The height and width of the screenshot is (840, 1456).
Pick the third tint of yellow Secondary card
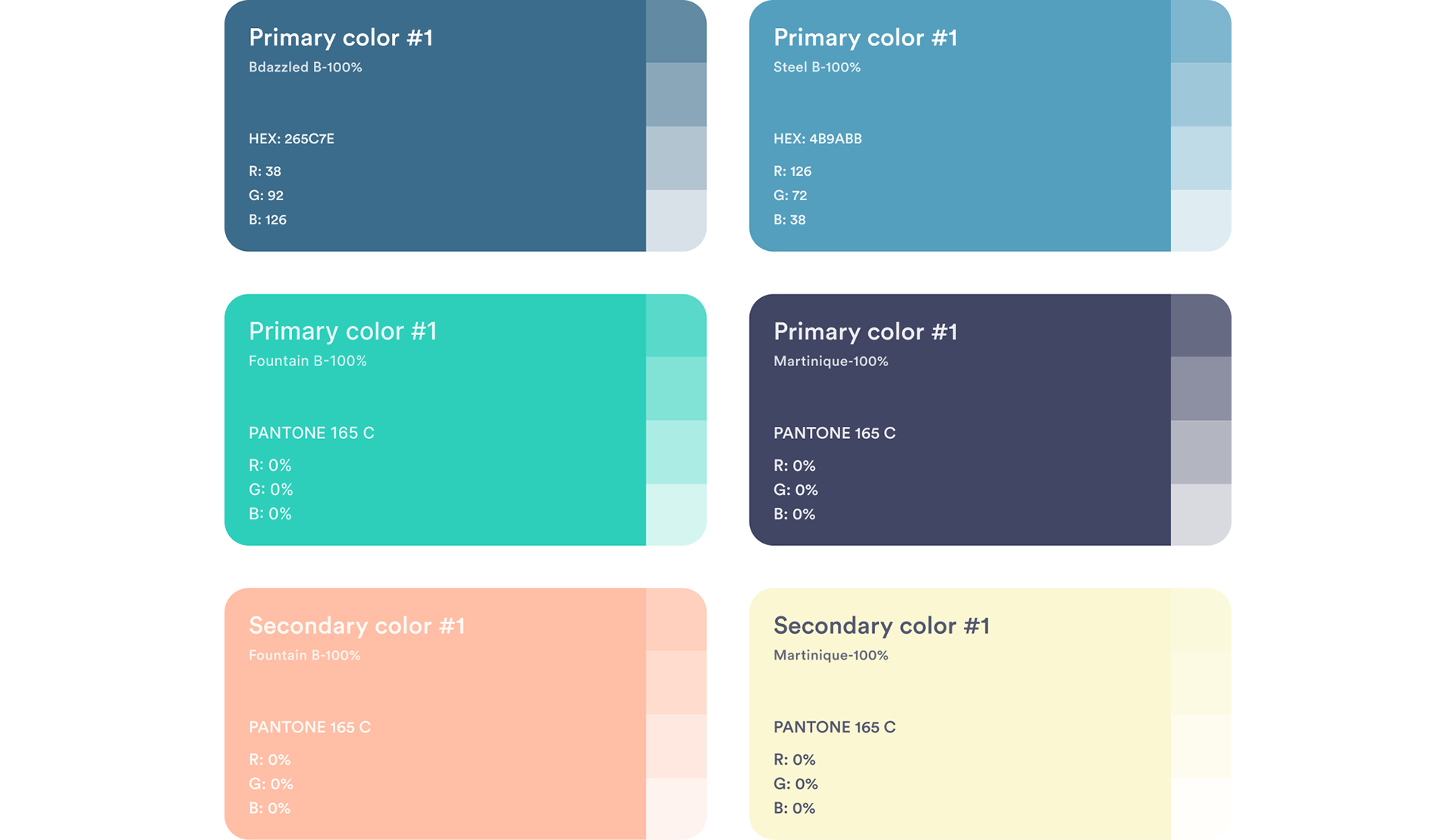(1200, 746)
